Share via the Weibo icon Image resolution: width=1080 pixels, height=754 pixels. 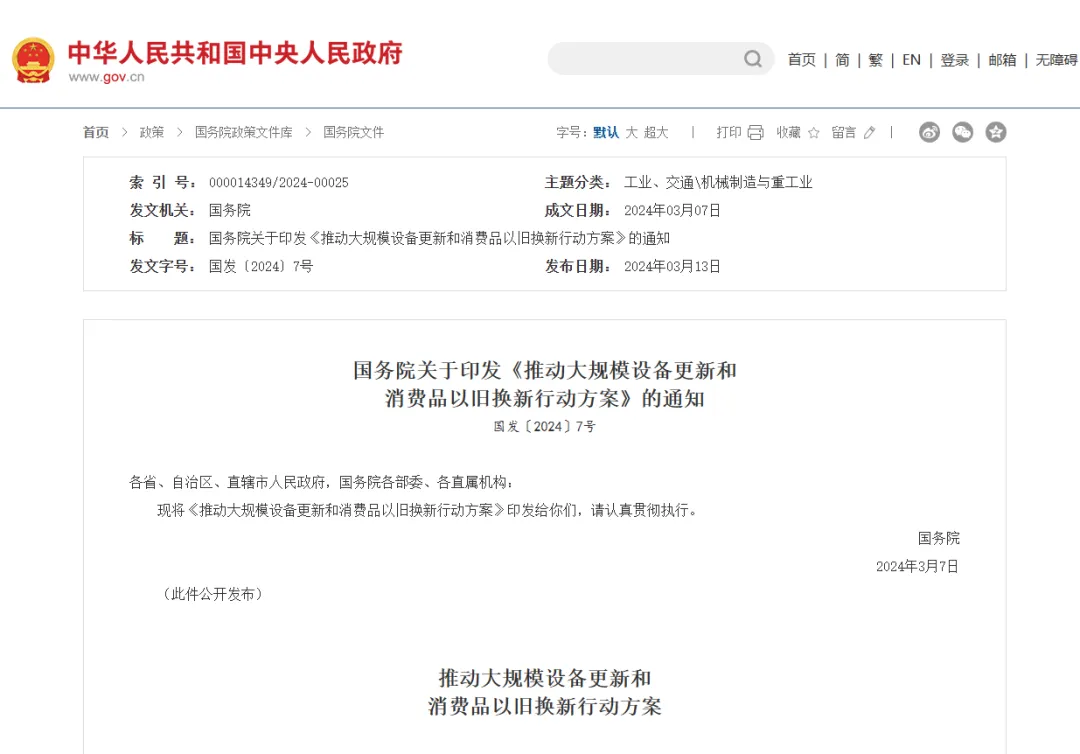point(929,132)
